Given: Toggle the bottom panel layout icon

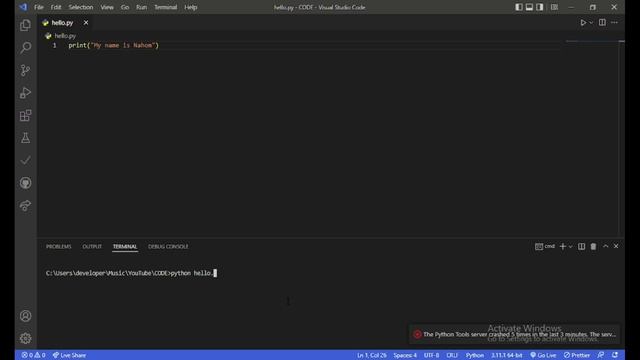Looking at the screenshot, I should coord(529,7).
